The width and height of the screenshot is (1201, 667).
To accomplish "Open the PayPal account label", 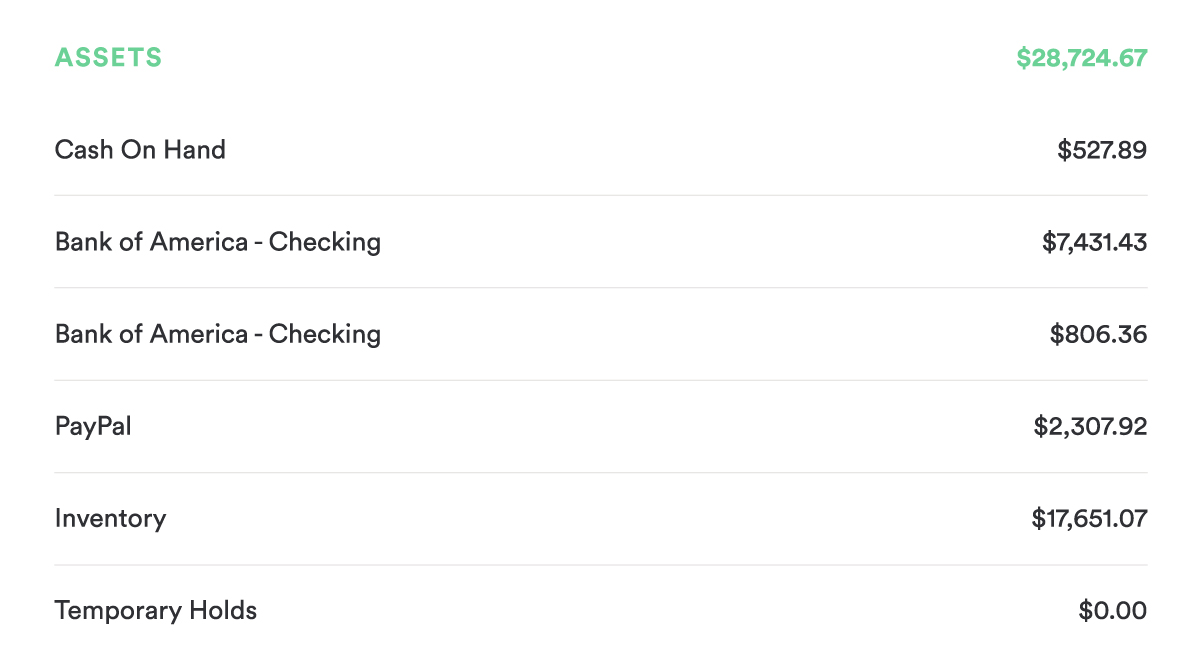I will (93, 427).
